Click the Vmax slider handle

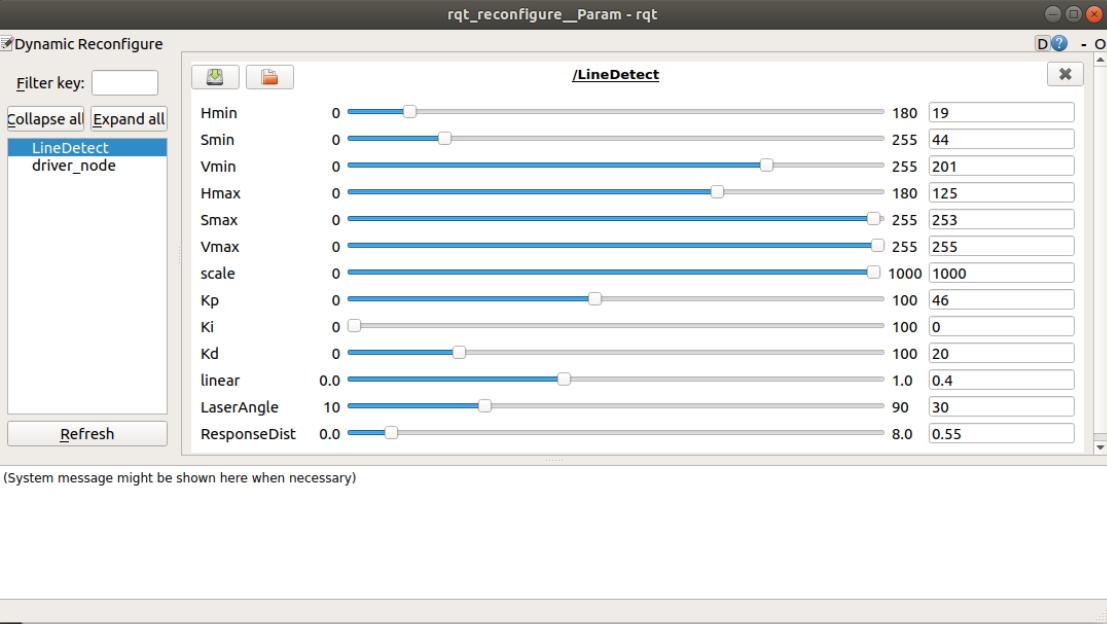[878, 246]
